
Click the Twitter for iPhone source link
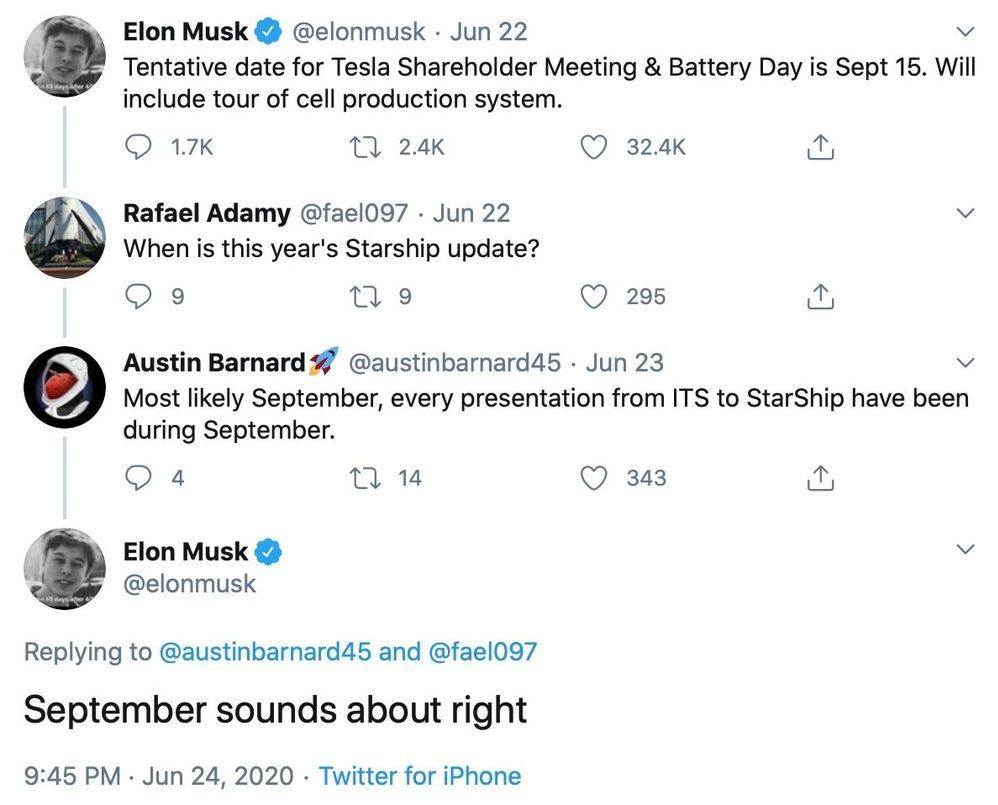click(420, 776)
